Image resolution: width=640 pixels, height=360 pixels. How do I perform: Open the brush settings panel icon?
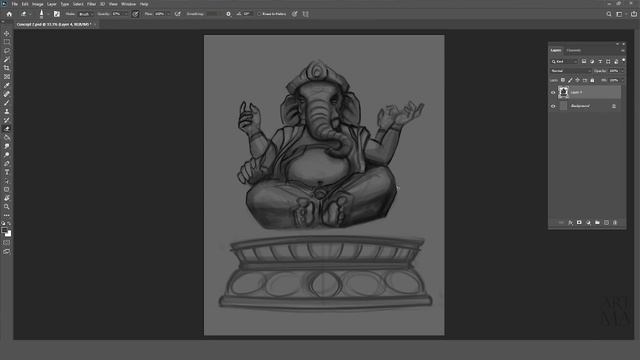point(57,14)
